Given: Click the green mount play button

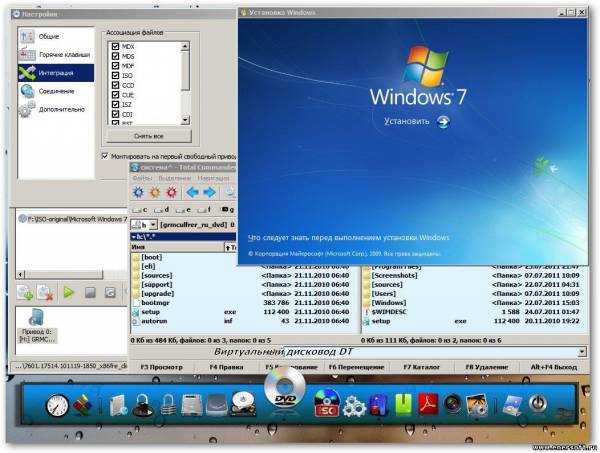Looking at the screenshot, I should [x=69, y=293].
